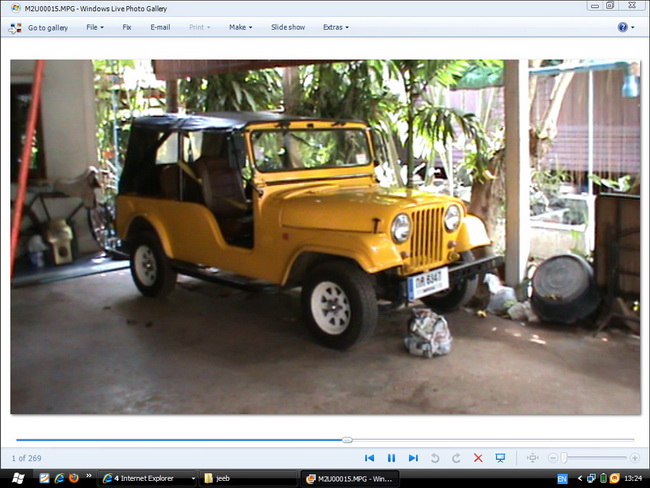Expand the Extras dropdown menu
Image resolution: width=650 pixels, height=488 pixels.
click(335, 27)
